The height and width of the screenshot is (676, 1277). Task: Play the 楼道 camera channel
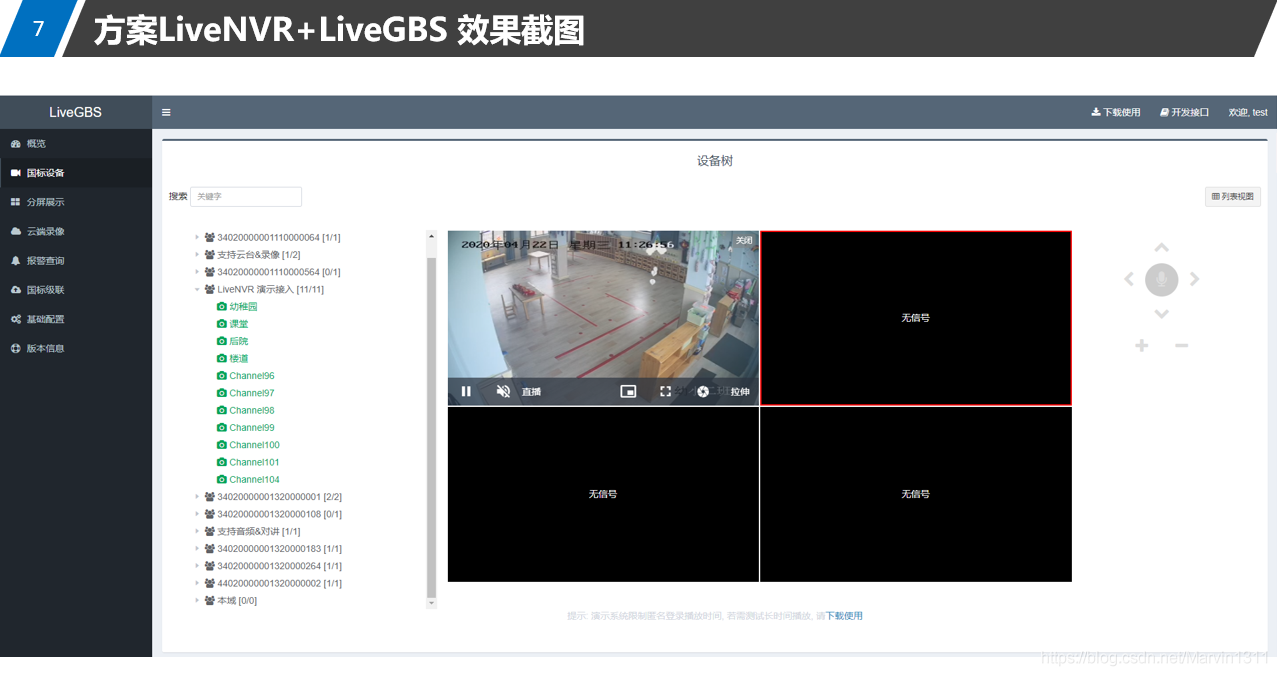point(238,358)
